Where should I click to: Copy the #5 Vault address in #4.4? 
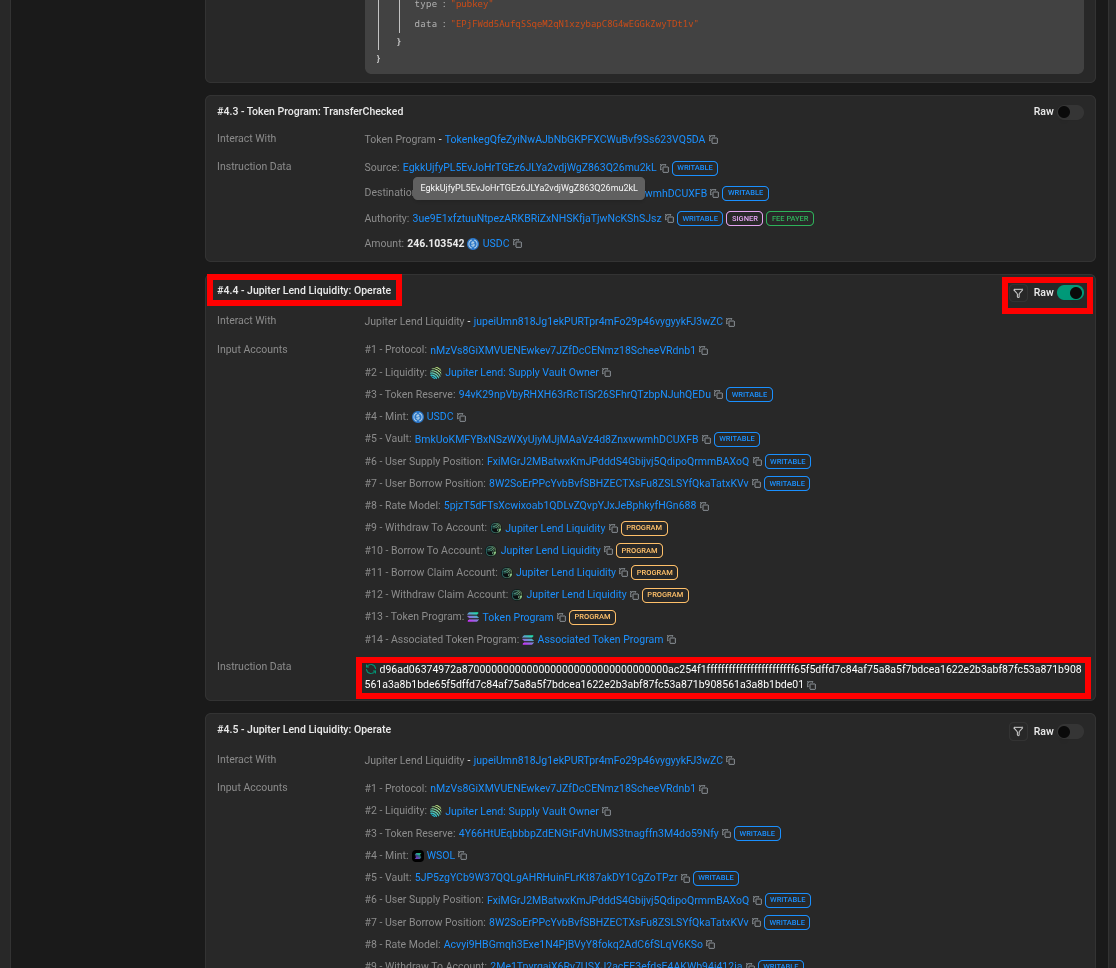click(706, 439)
